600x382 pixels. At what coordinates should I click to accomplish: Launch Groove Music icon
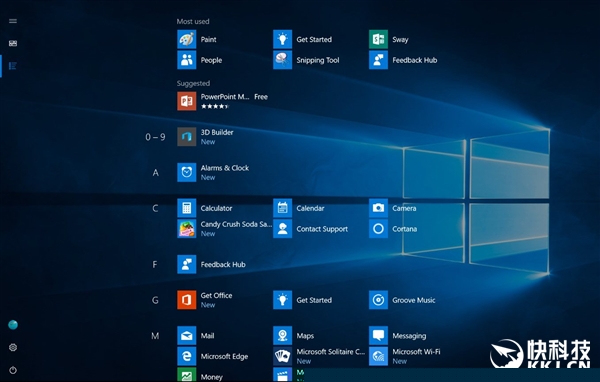coord(378,300)
